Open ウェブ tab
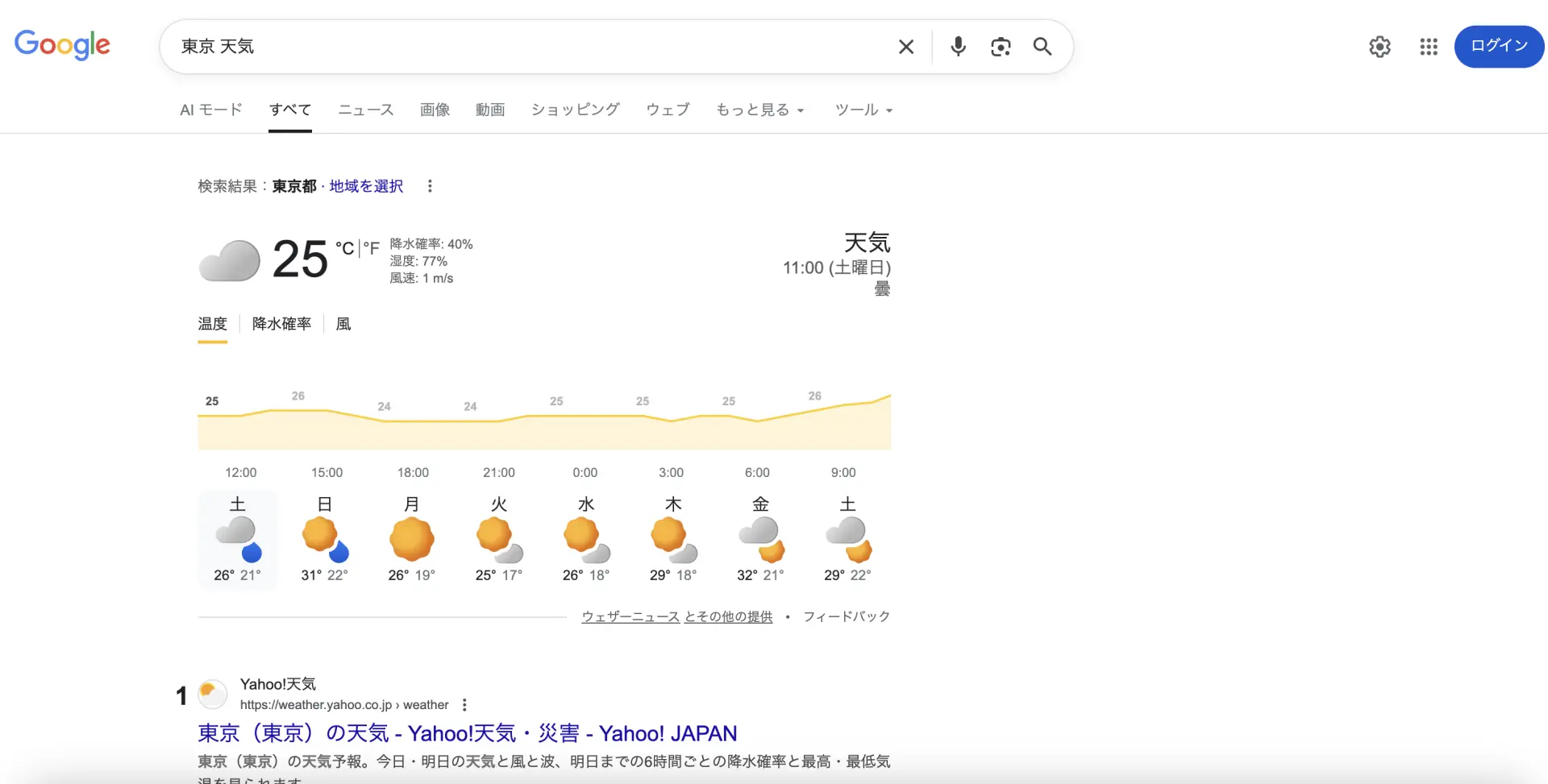Screen dimensions: 1548x784 pyautogui.click(x=668, y=110)
